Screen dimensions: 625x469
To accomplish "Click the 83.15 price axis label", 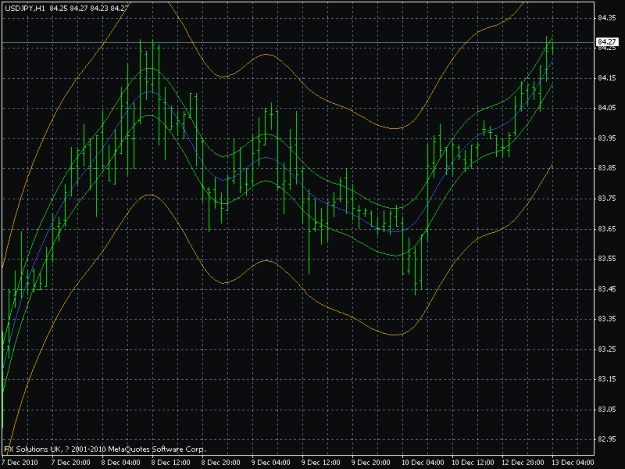I will (607, 379).
